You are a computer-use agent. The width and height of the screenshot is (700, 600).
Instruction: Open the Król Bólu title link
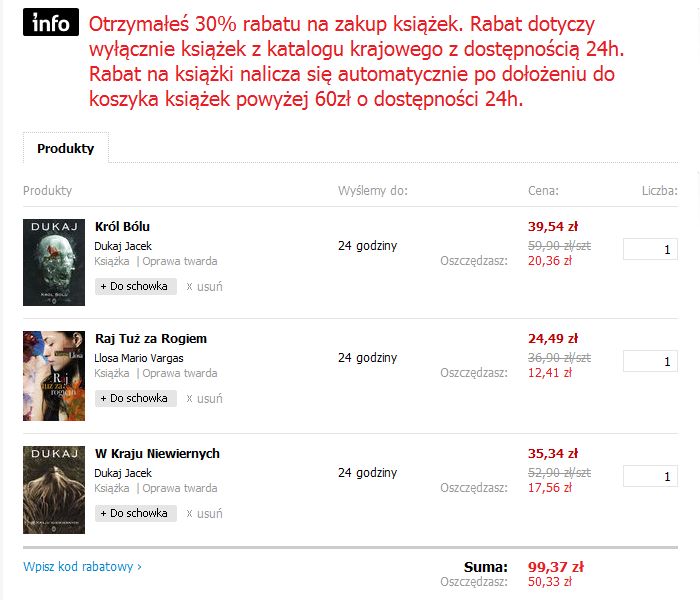pyautogui.click(x=122, y=227)
